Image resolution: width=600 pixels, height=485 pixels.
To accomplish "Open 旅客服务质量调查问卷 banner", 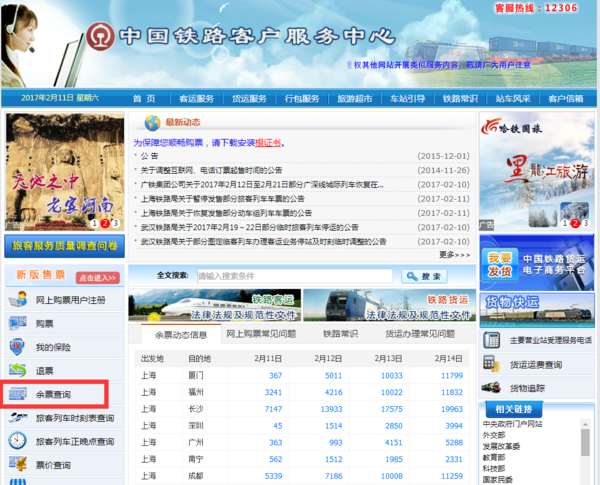I will [64, 246].
